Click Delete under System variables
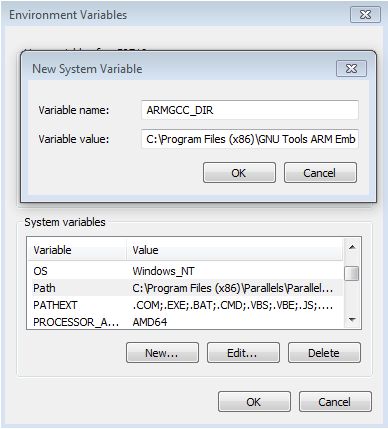Screen dimensions: 388x429 [324, 353]
